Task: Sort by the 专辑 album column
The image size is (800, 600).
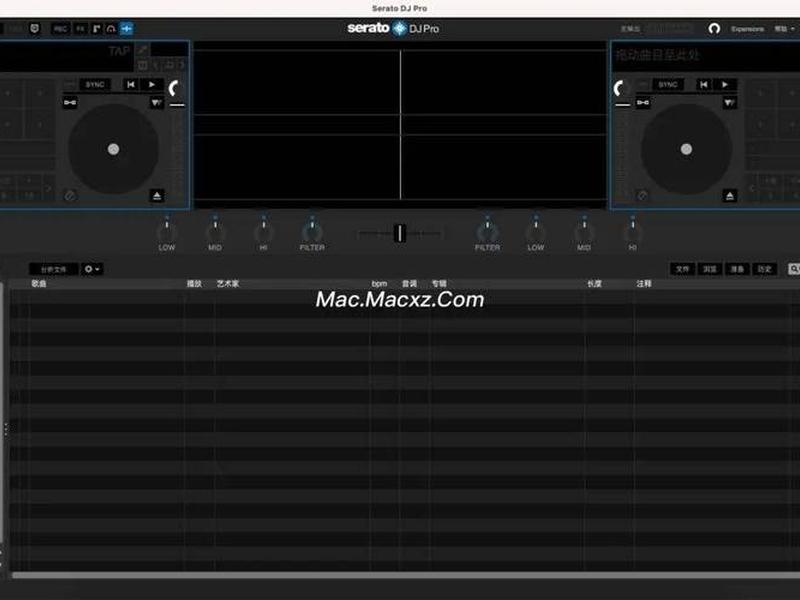Action: click(439, 284)
